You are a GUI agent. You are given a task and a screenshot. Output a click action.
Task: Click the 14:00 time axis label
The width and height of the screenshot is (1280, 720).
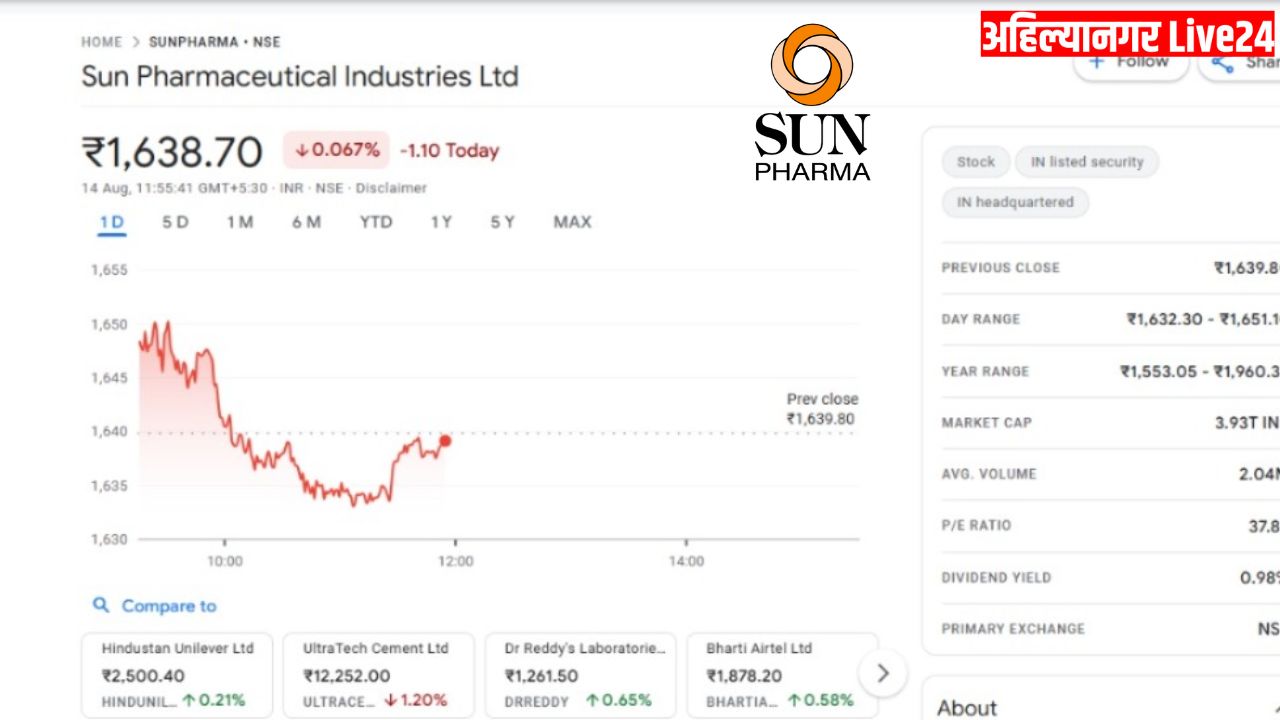[x=686, y=561]
